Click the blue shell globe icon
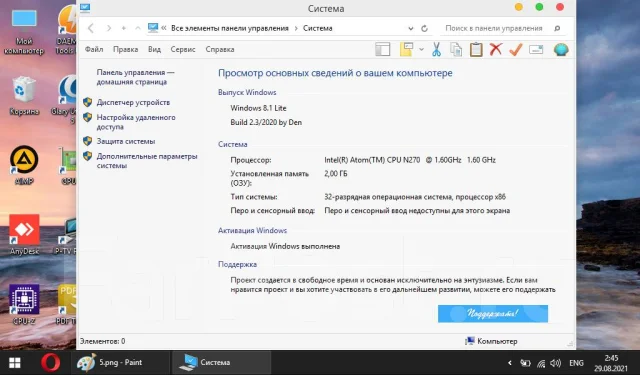 point(561,49)
